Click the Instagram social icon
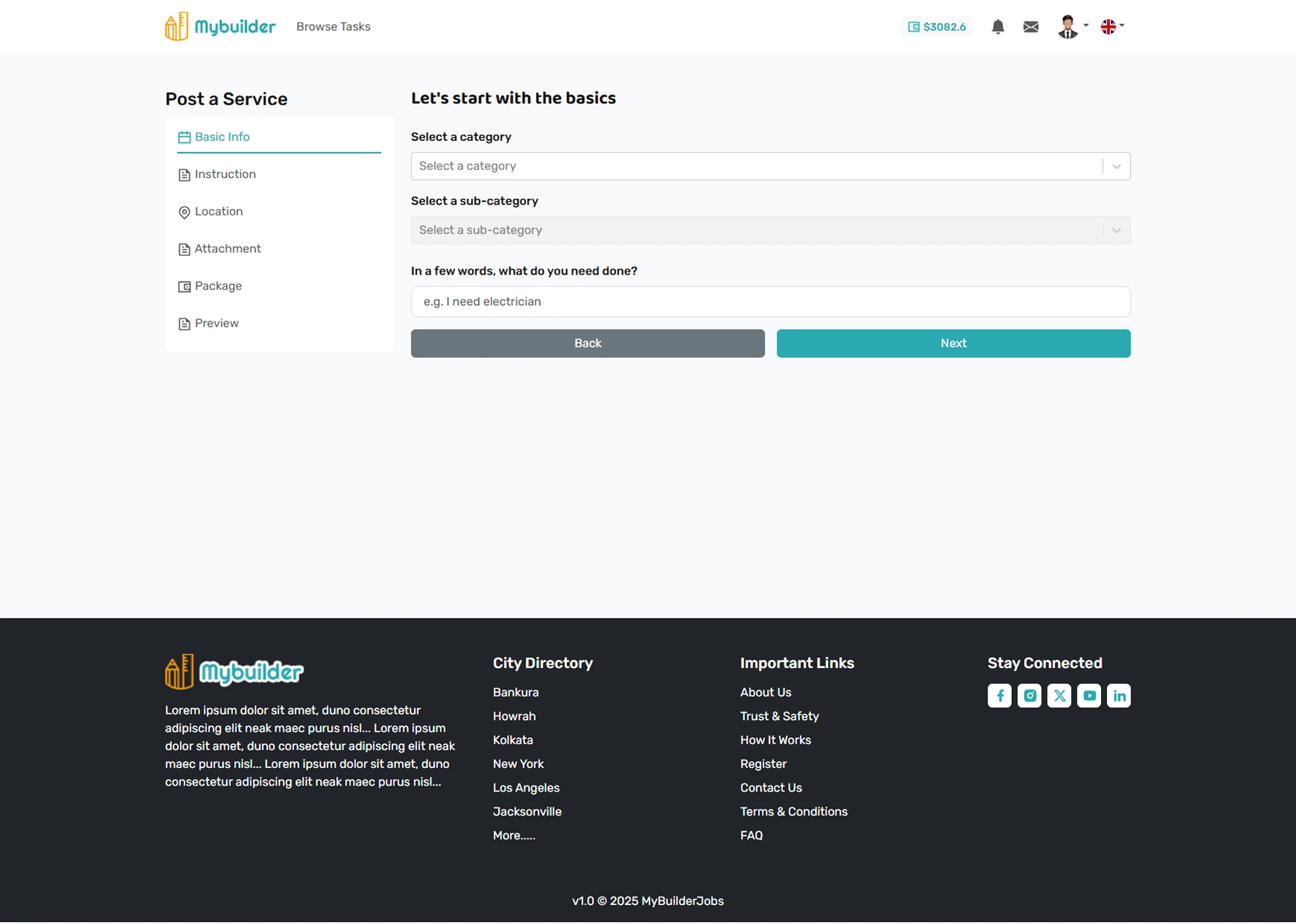Screen dimensions: 1296x924 pyautogui.click(x=1029, y=695)
